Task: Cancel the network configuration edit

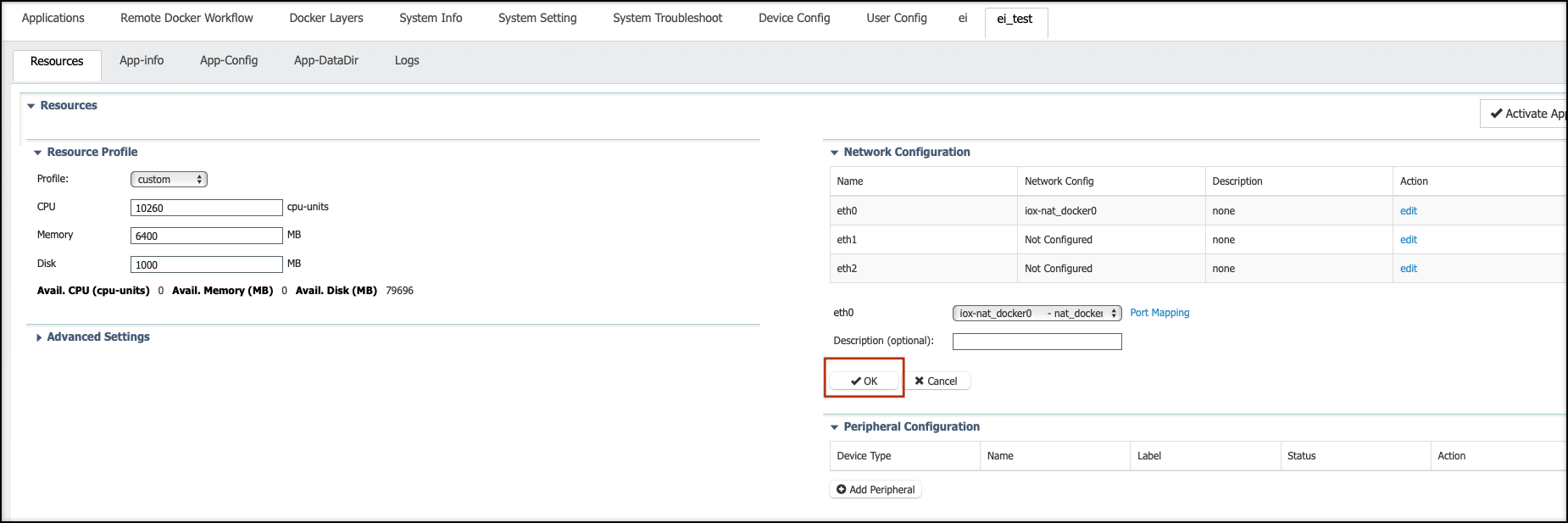Action: click(937, 381)
